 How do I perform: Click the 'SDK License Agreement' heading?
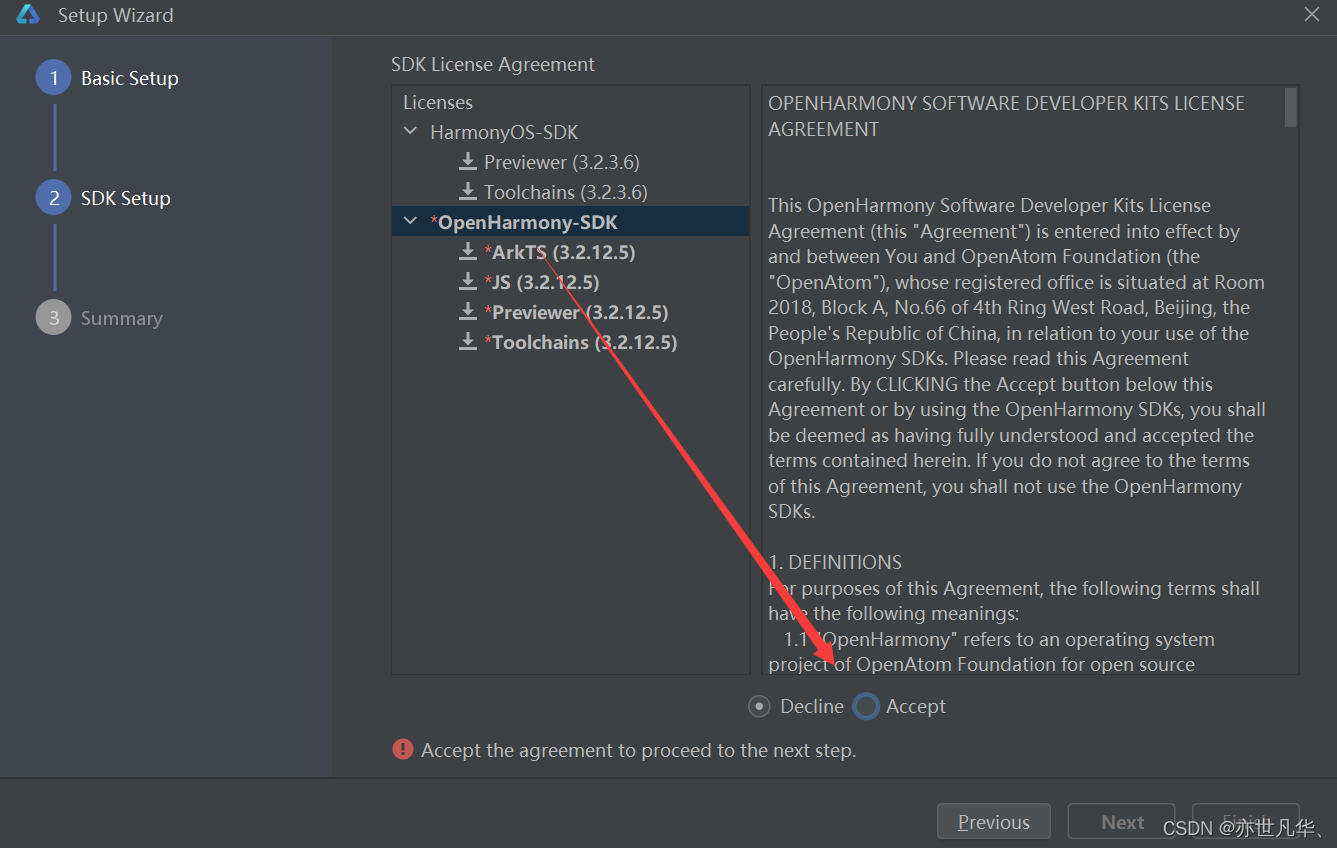pos(493,64)
